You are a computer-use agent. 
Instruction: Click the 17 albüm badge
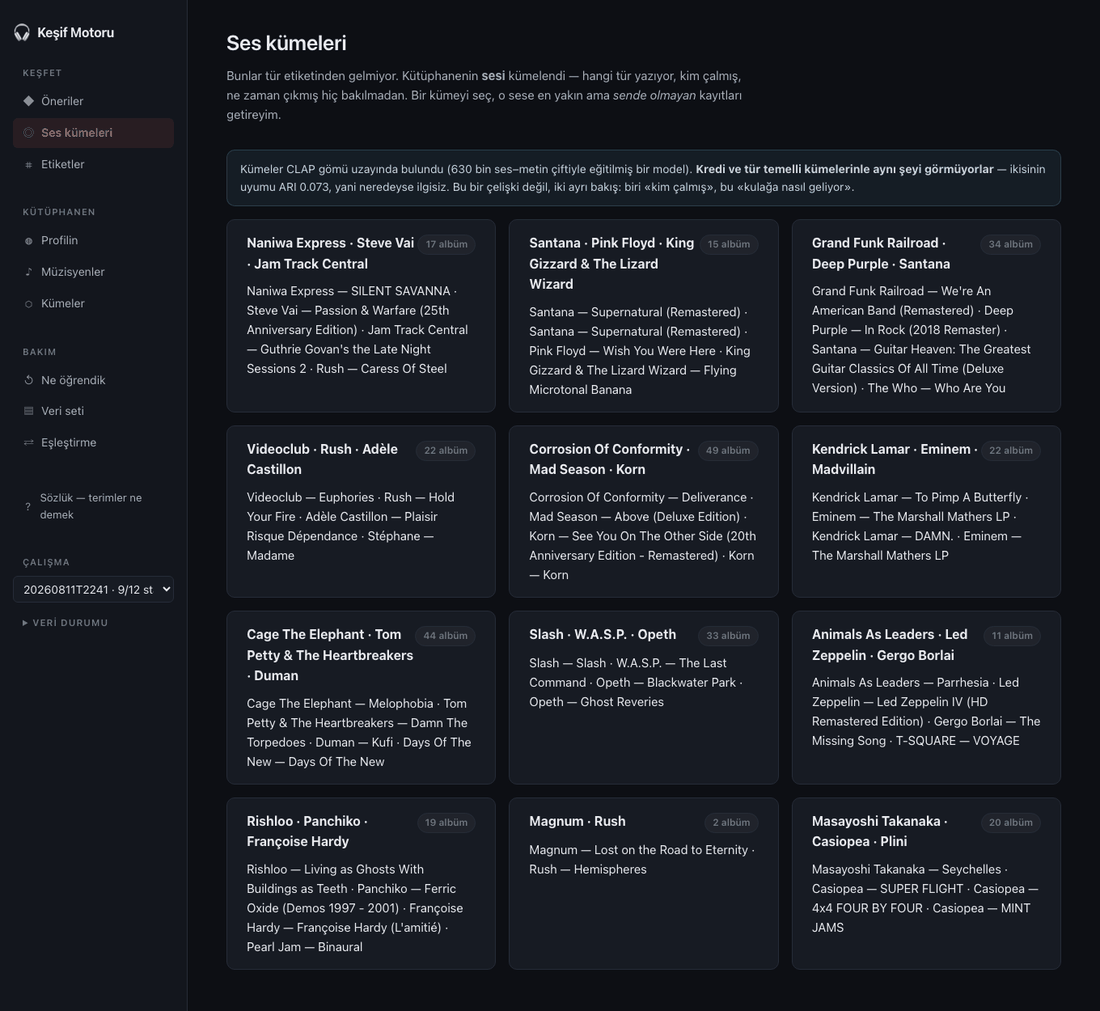[x=446, y=244]
